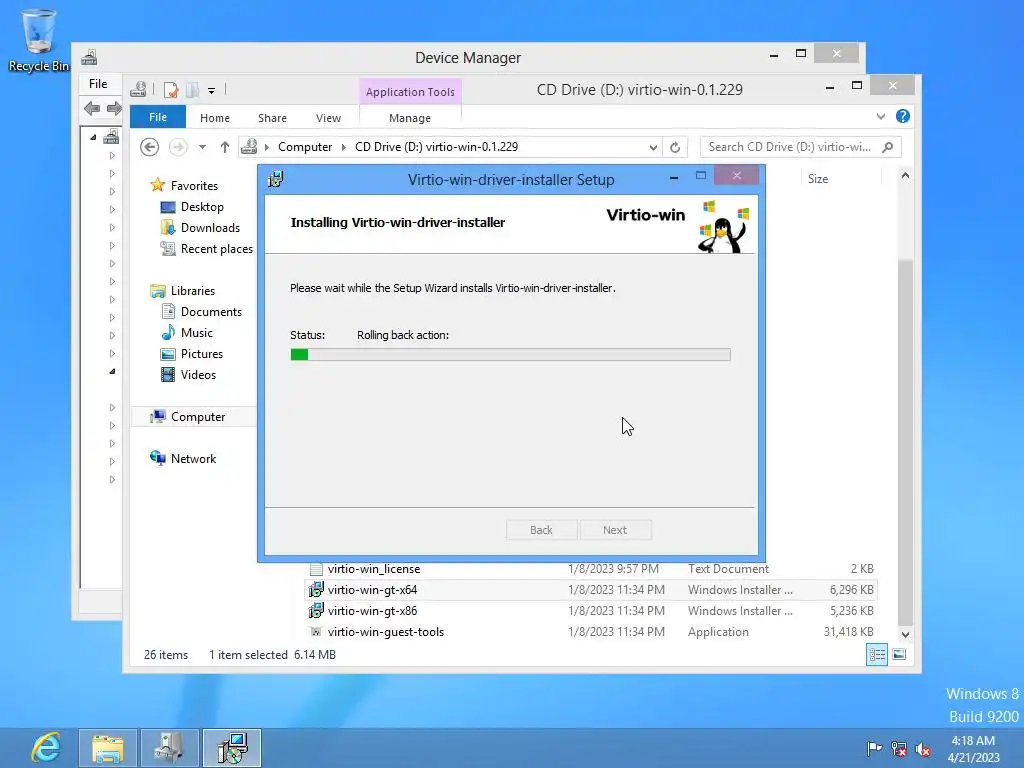Go up one folder level arrow
Image resolution: width=1024 pixels, height=768 pixels.
click(x=225, y=147)
